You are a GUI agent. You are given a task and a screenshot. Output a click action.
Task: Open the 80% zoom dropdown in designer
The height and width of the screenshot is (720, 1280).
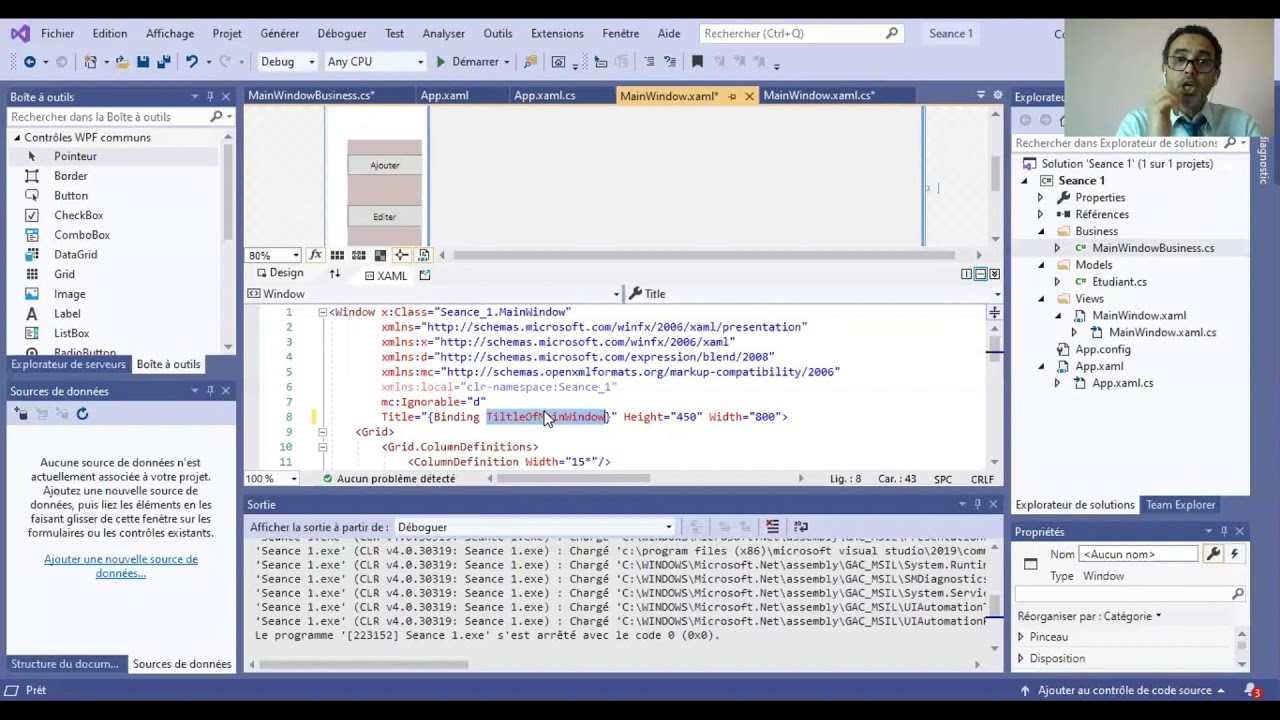(x=274, y=255)
